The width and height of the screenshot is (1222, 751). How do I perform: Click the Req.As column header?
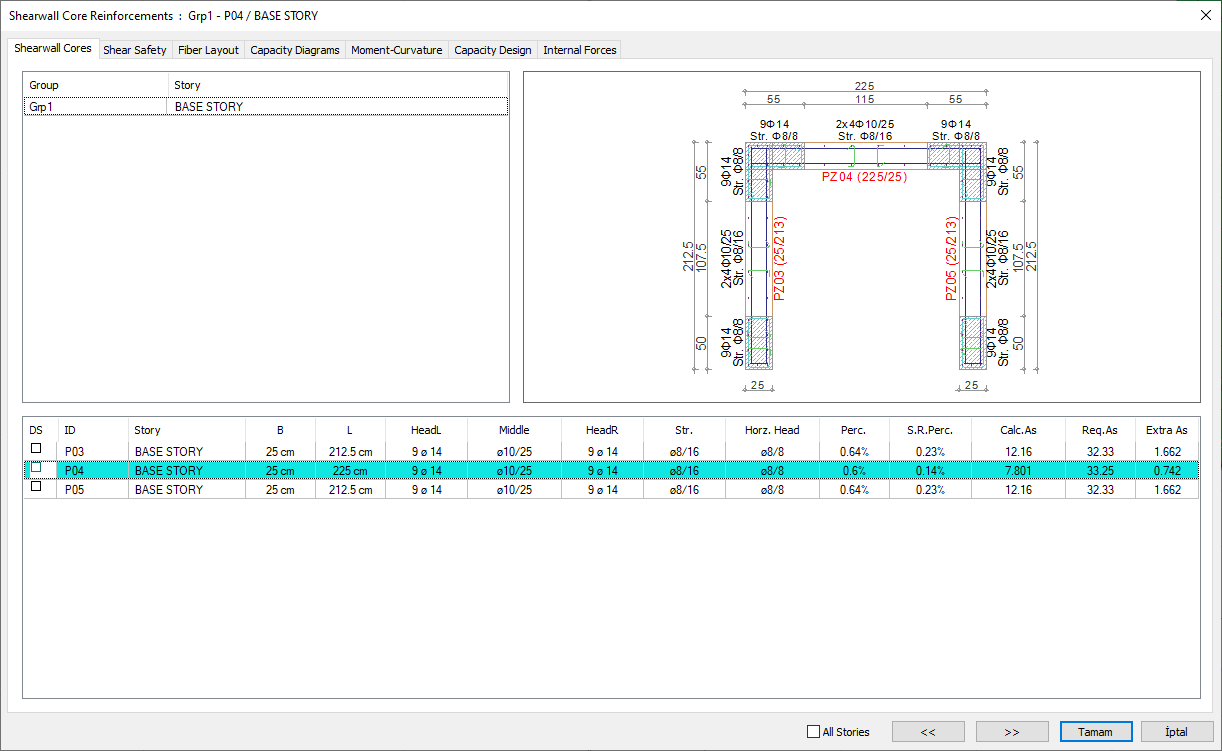point(1099,430)
